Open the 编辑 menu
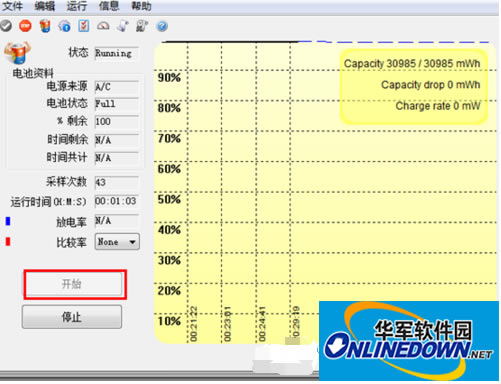The height and width of the screenshot is (384, 501). (44, 6)
